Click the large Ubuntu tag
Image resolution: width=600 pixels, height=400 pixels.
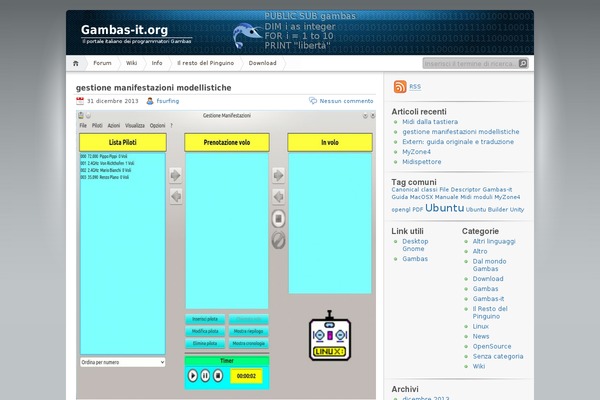444,208
